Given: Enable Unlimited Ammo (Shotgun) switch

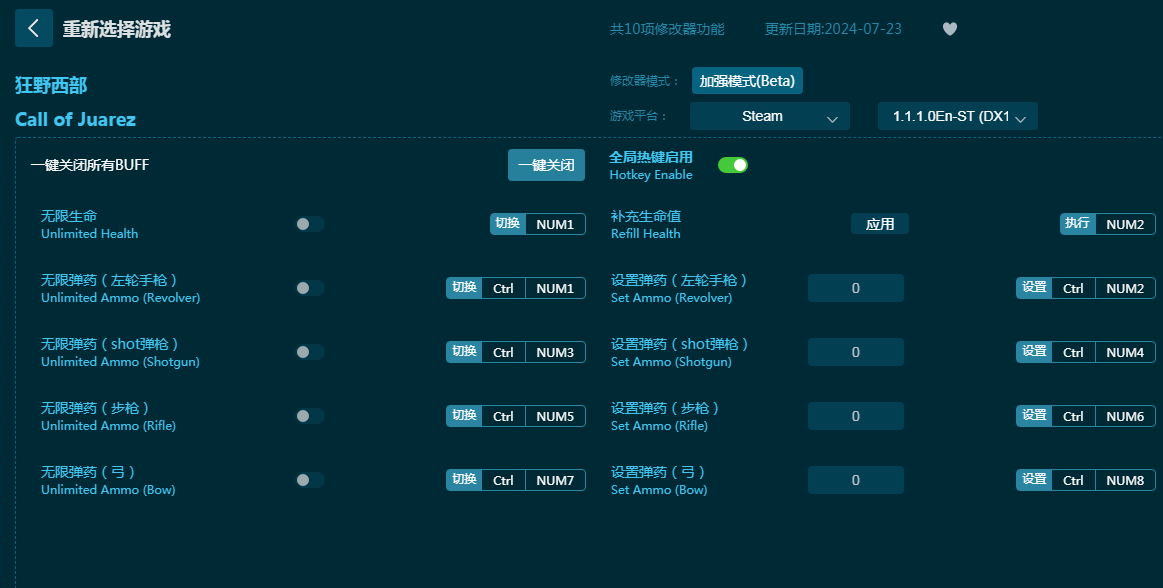Looking at the screenshot, I should point(310,352).
